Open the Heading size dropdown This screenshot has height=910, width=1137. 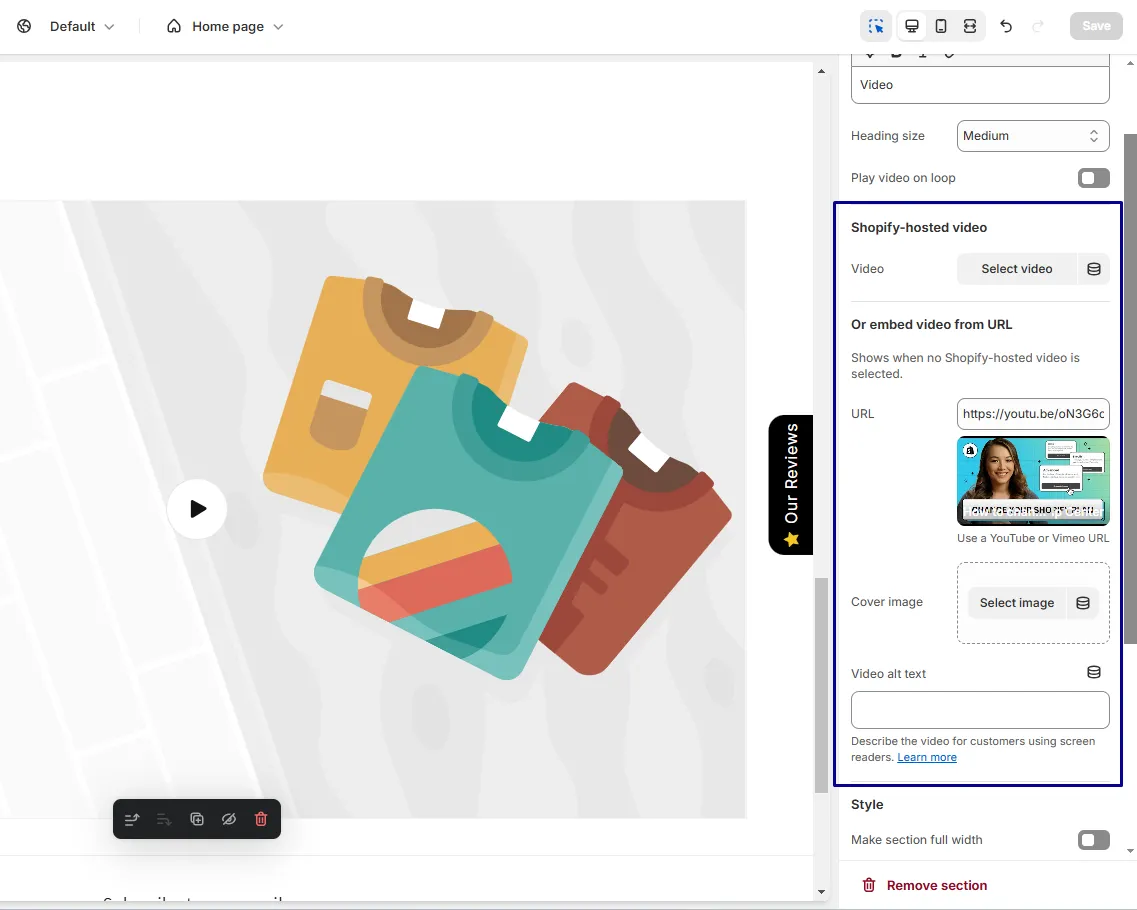tap(1033, 136)
